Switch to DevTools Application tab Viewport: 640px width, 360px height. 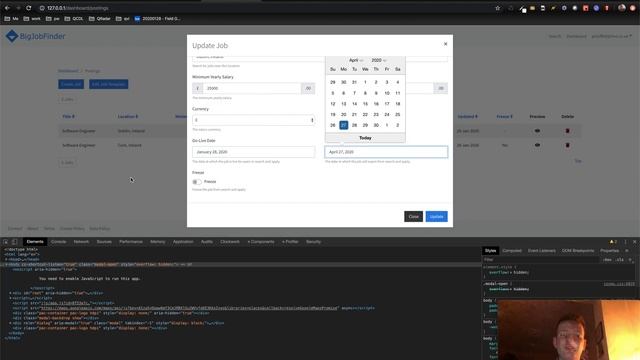tap(183, 242)
